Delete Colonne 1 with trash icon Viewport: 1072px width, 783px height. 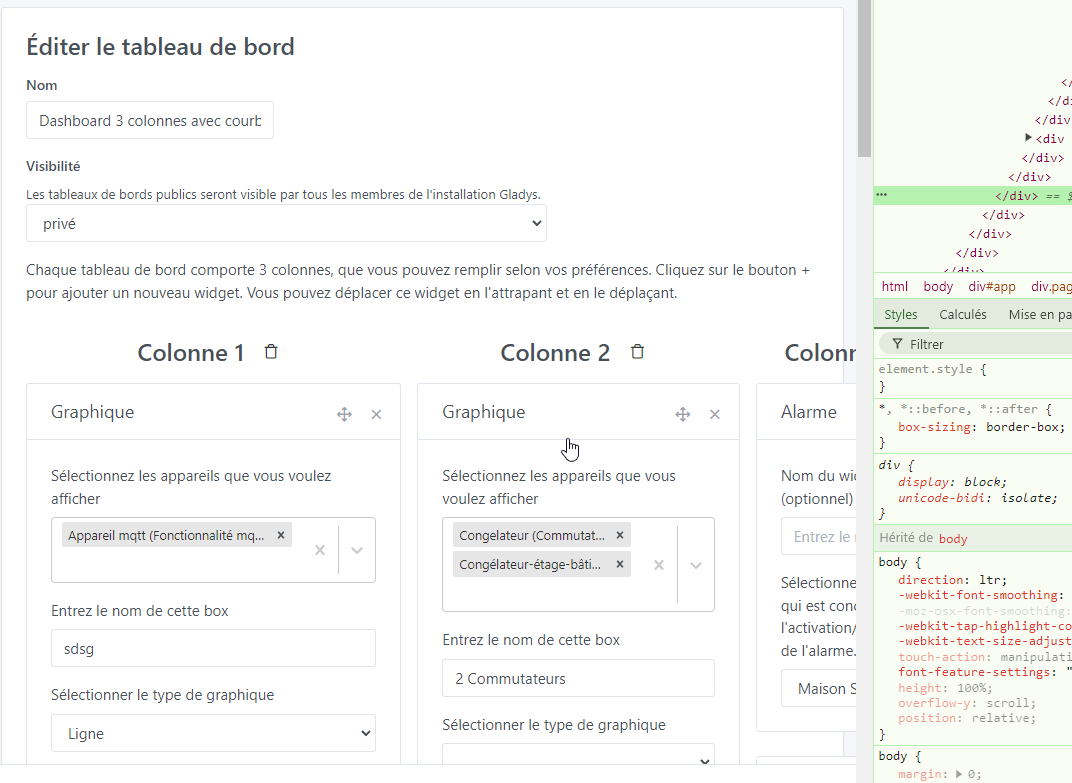[271, 352]
